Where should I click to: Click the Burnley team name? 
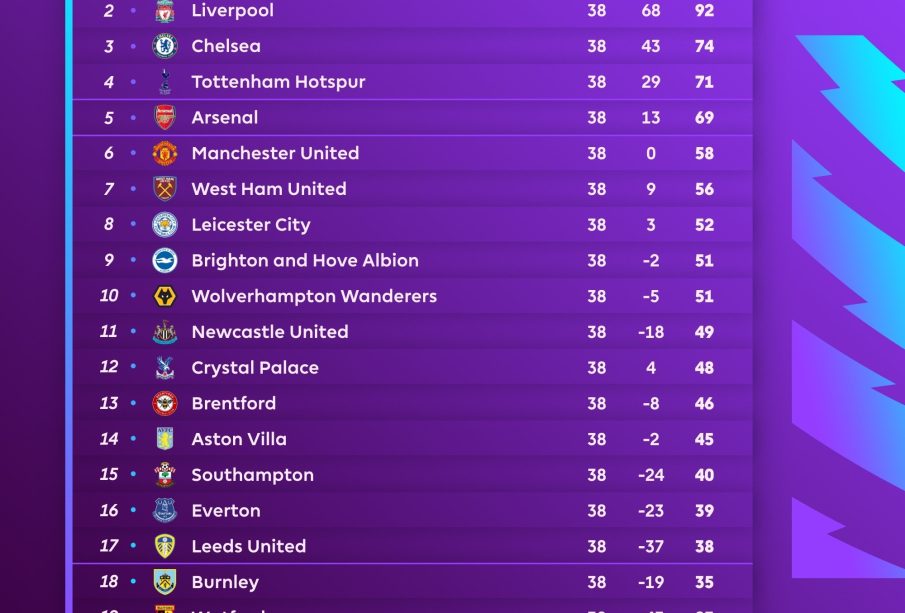(225, 582)
